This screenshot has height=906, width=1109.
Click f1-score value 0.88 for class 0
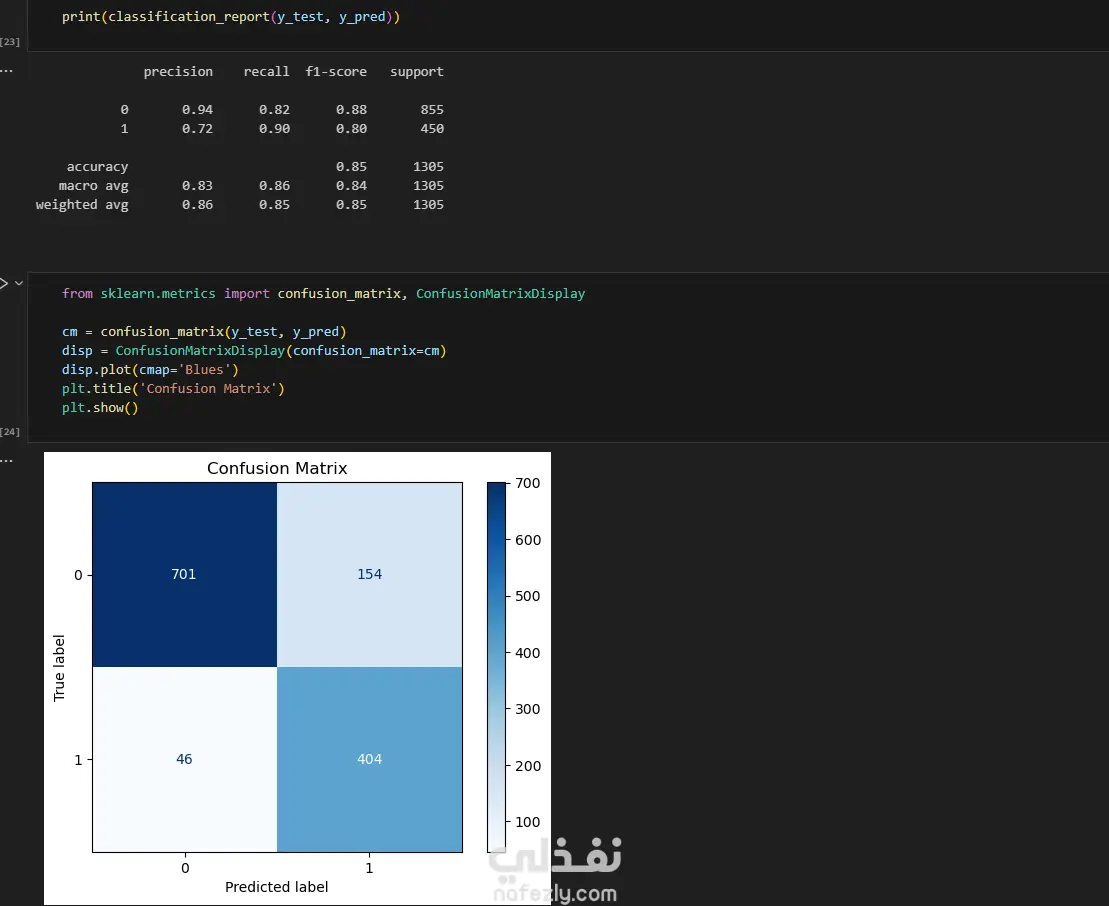[x=352, y=110]
